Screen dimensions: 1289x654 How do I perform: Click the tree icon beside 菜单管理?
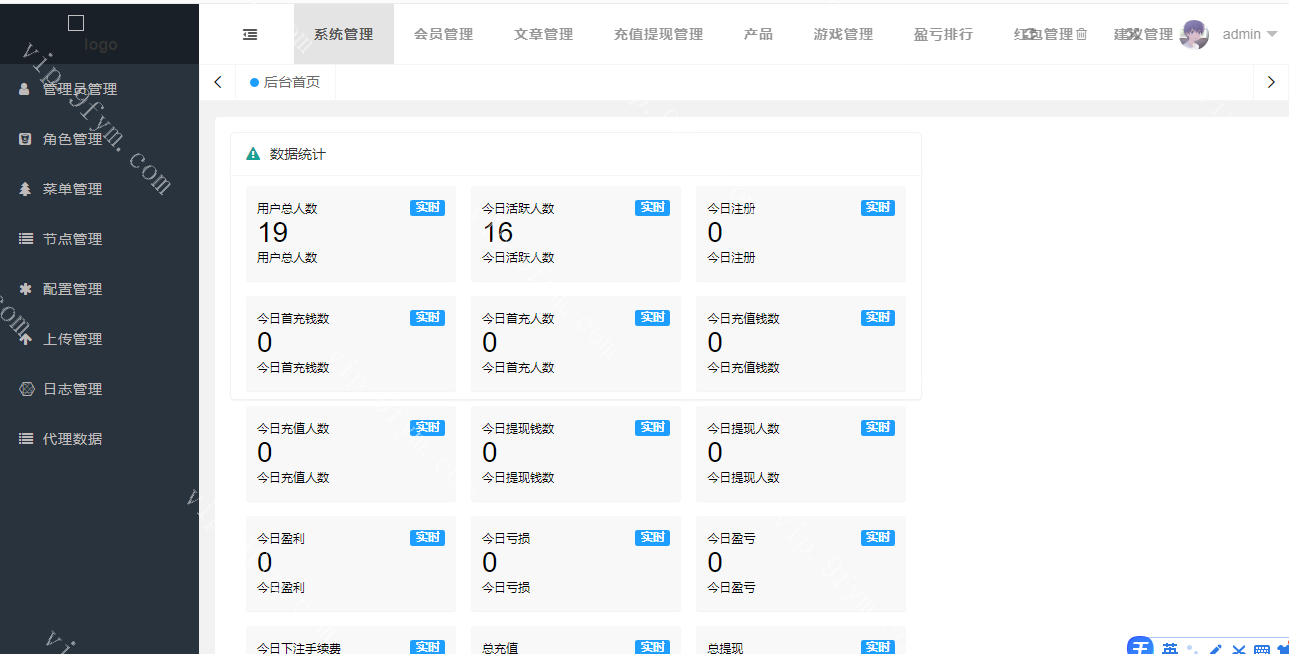click(25, 189)
